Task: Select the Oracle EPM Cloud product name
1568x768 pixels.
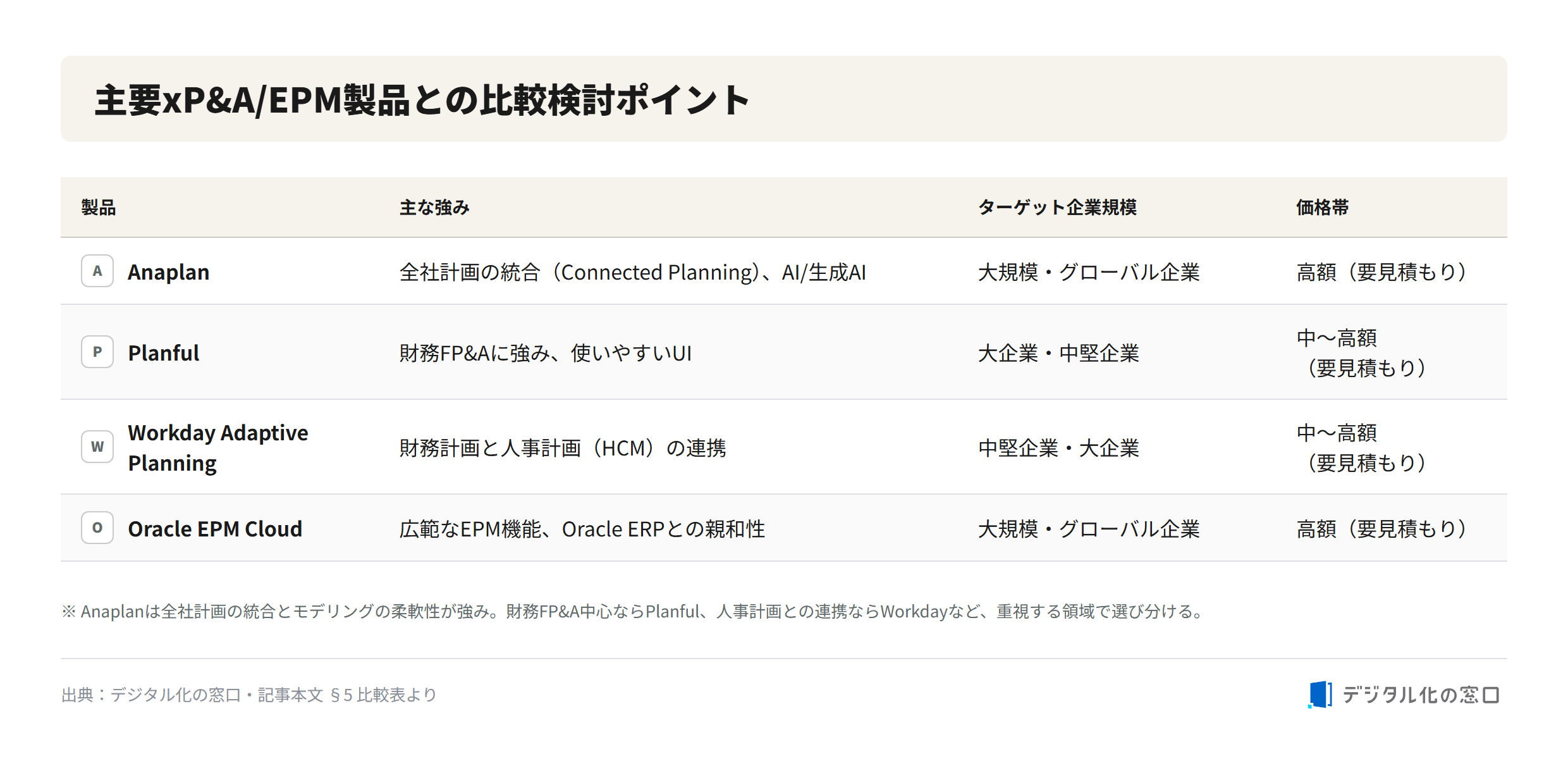Action: click(x=215, y=528)
